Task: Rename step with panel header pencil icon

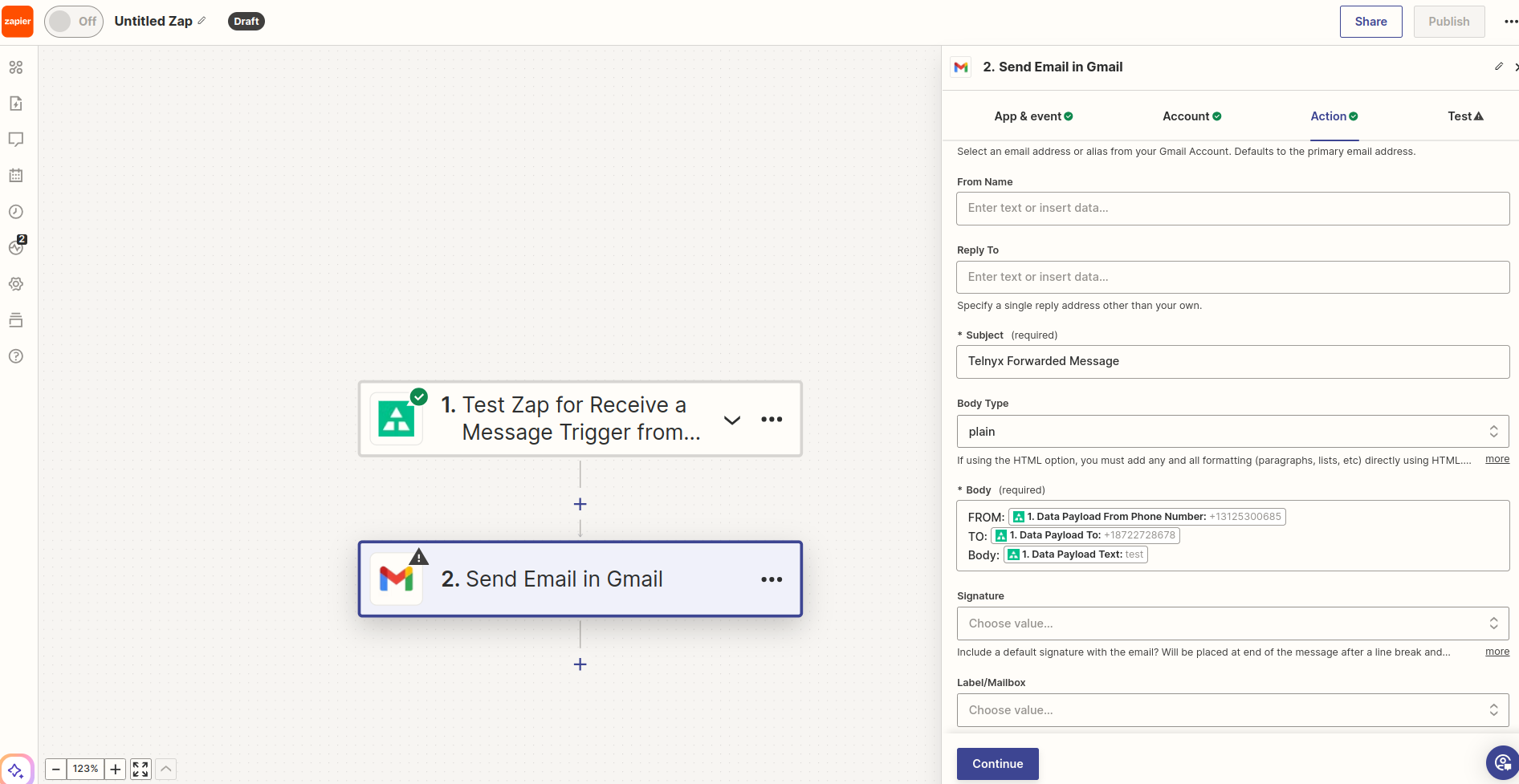Action: 1499,67
